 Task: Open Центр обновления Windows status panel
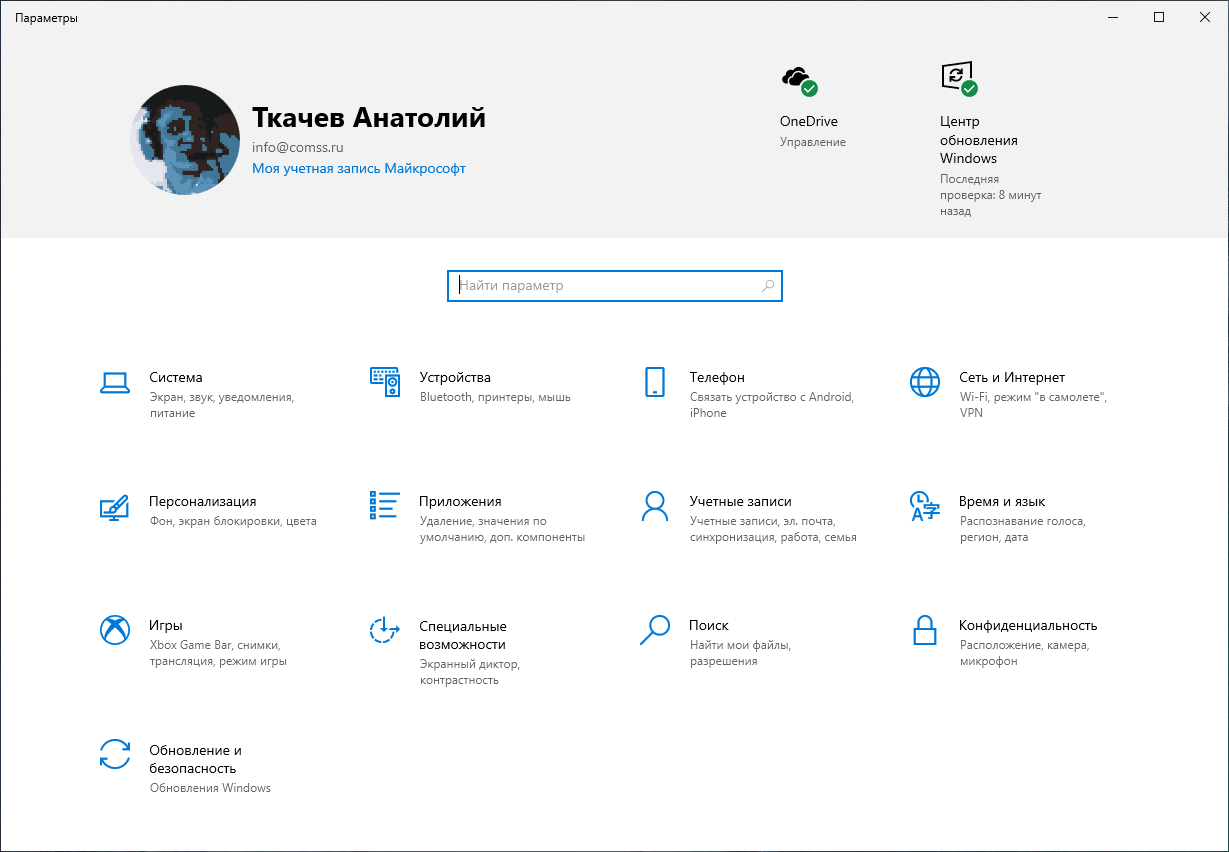(x=955, y=78)
